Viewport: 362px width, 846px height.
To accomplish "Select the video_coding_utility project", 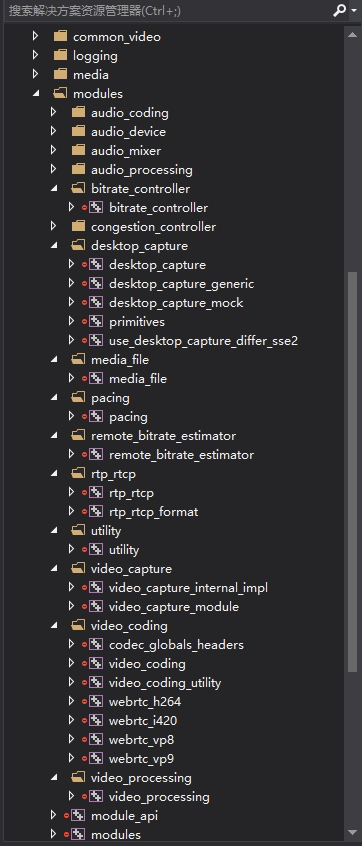I will [x=165, y=683].
